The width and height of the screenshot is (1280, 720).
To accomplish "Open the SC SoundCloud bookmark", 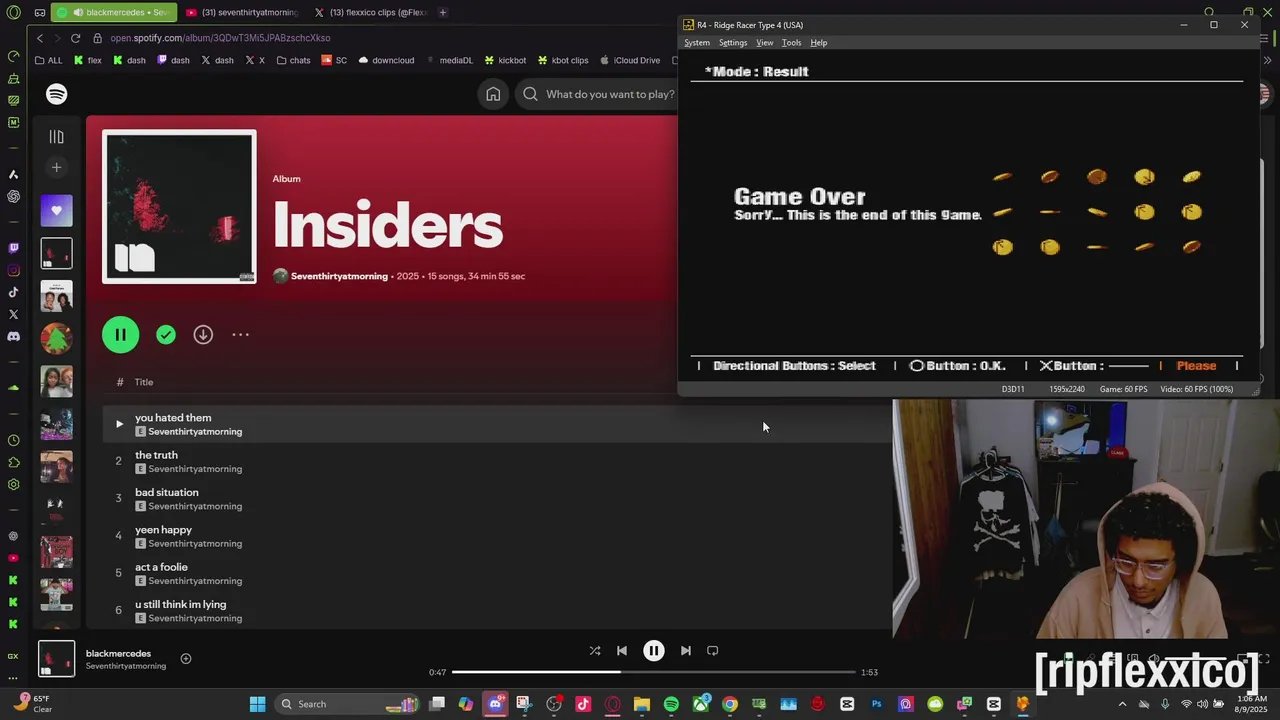I will [x=334, y=60].
